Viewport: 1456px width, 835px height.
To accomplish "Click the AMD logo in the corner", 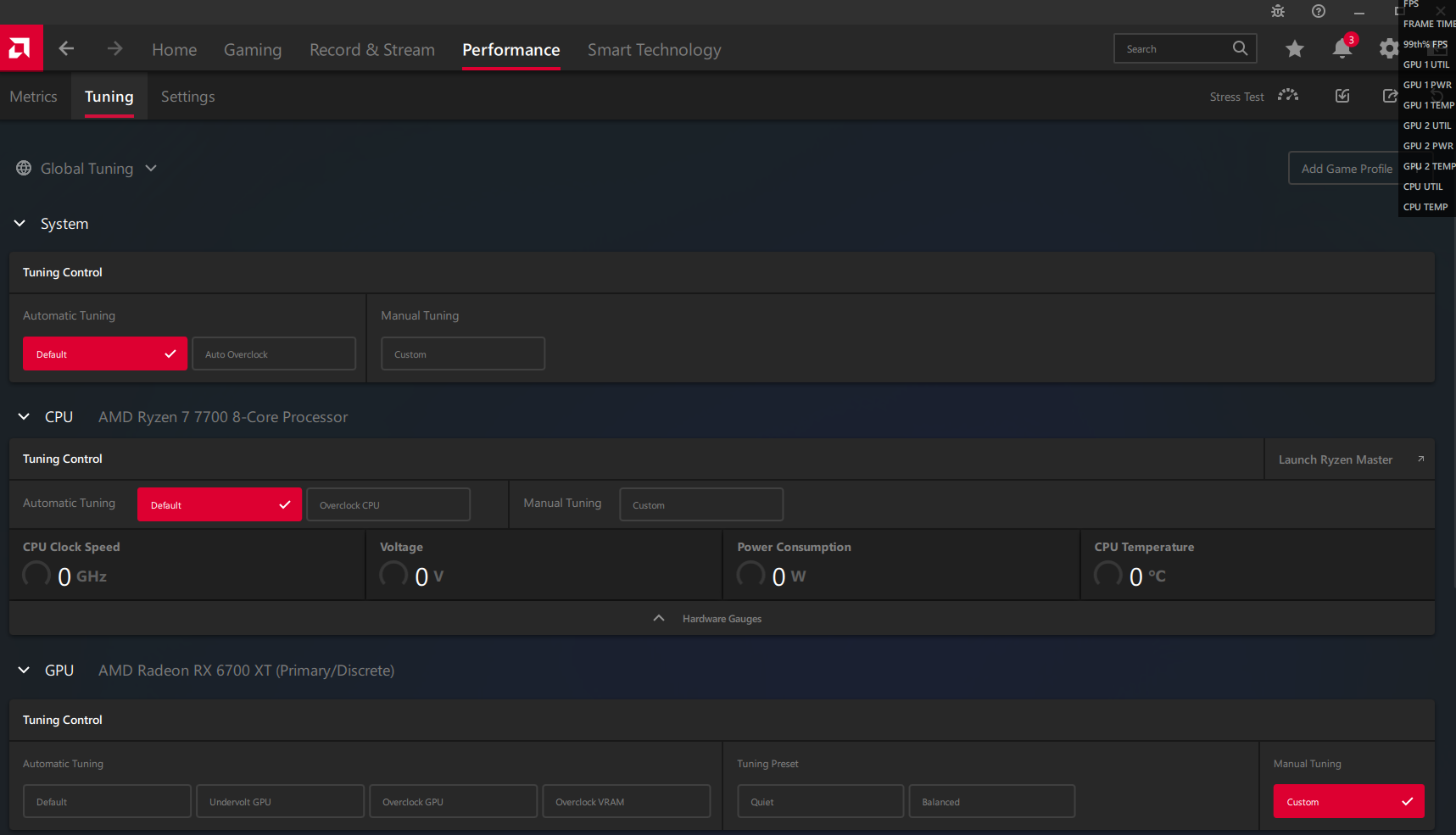I will [21, 48].
